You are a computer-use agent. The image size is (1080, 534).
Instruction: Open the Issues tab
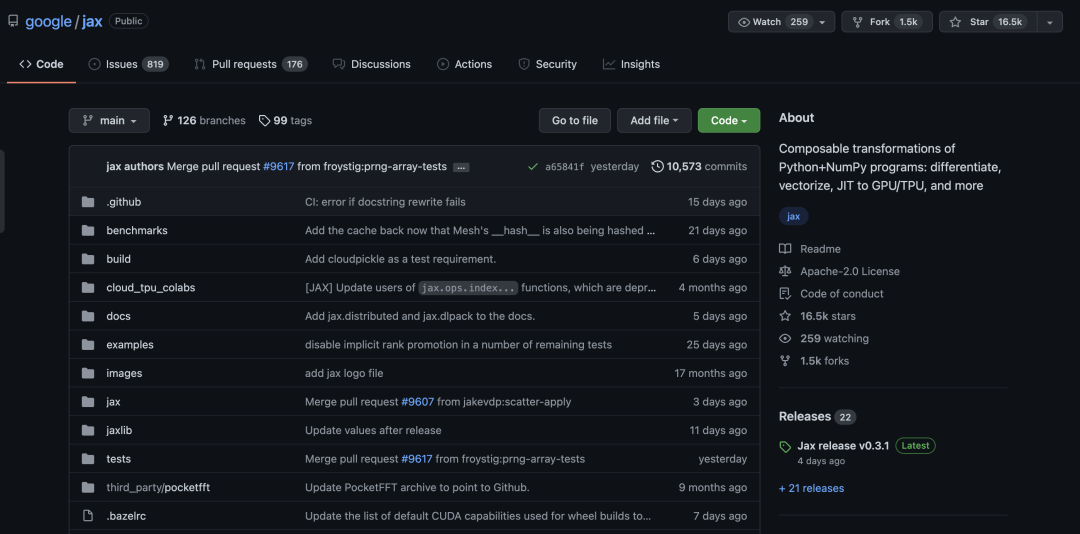pyautogui.click(x=128, y=64)
